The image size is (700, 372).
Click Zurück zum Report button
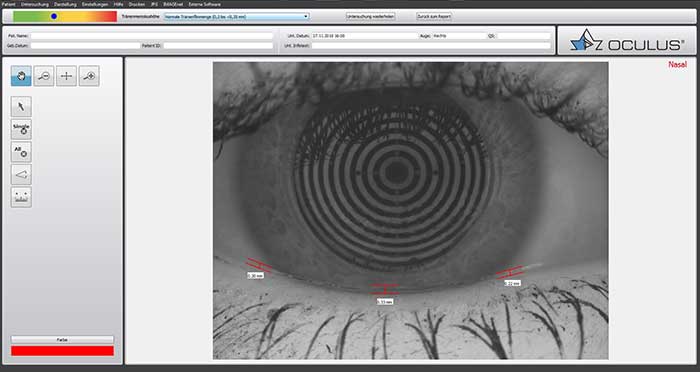point(434,16)
